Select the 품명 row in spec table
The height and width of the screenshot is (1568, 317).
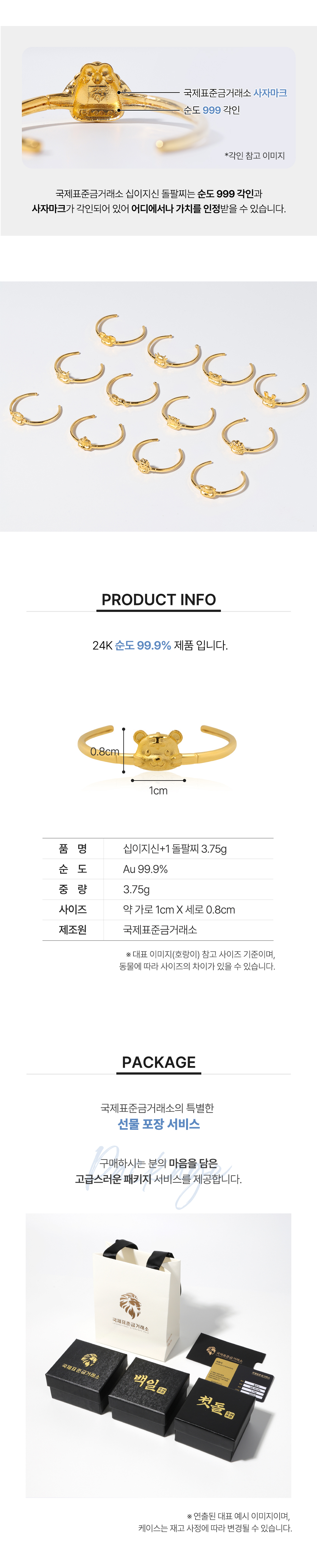tap(158, 849)
